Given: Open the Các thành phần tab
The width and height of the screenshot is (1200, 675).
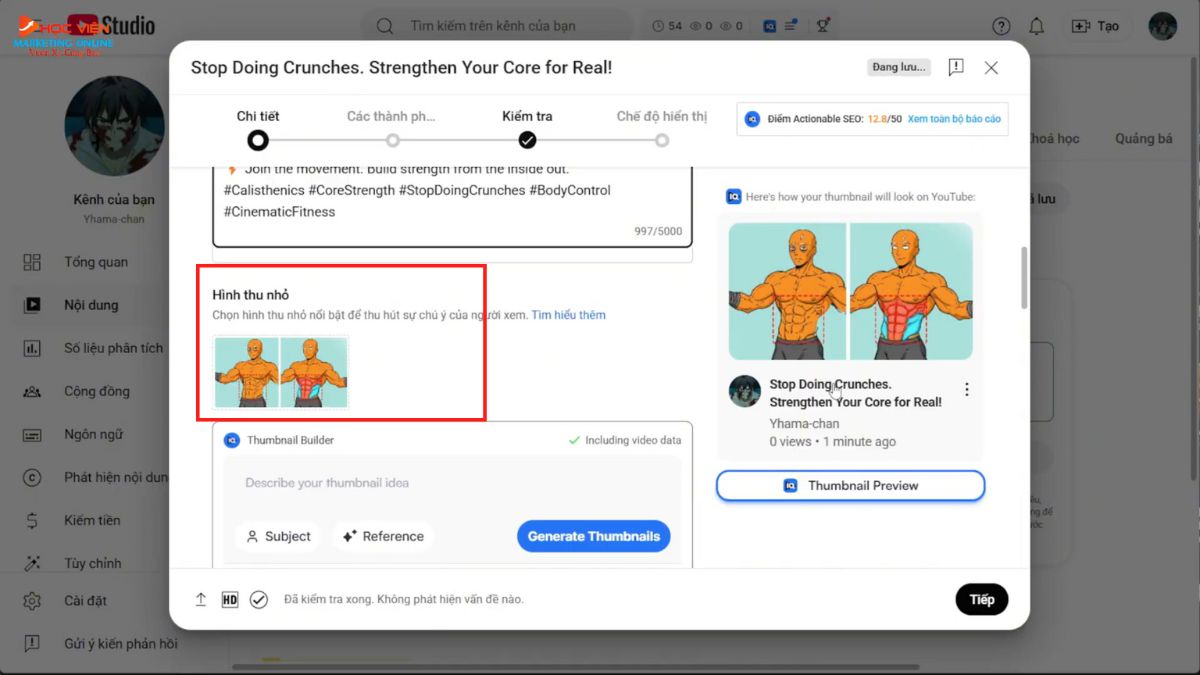Looking at the screenshot, I should pos(392,116).
